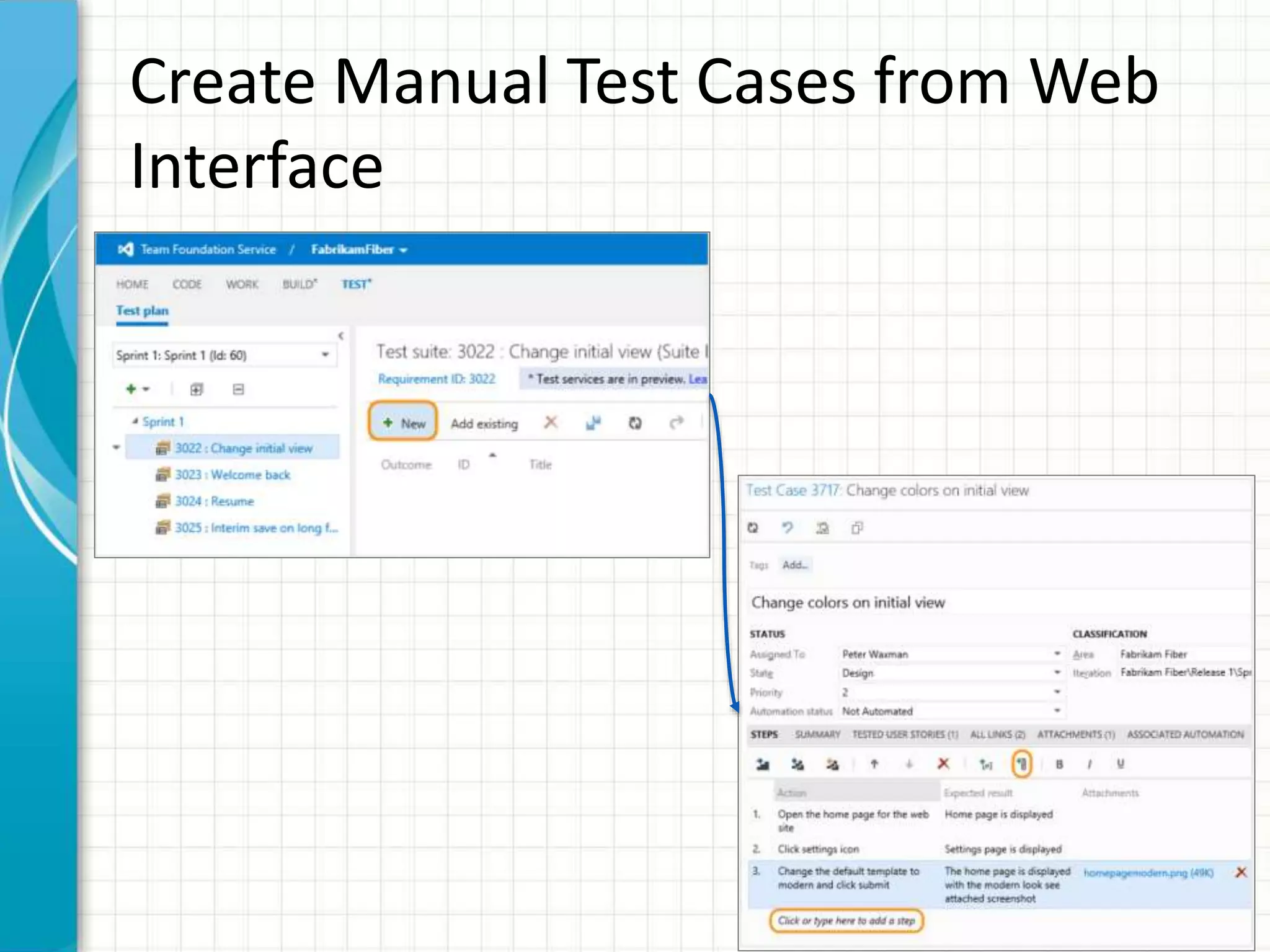This screenshot has width=1270, height=952.
Task: Click the green plus add suite icon
Action: click(131, 389)
